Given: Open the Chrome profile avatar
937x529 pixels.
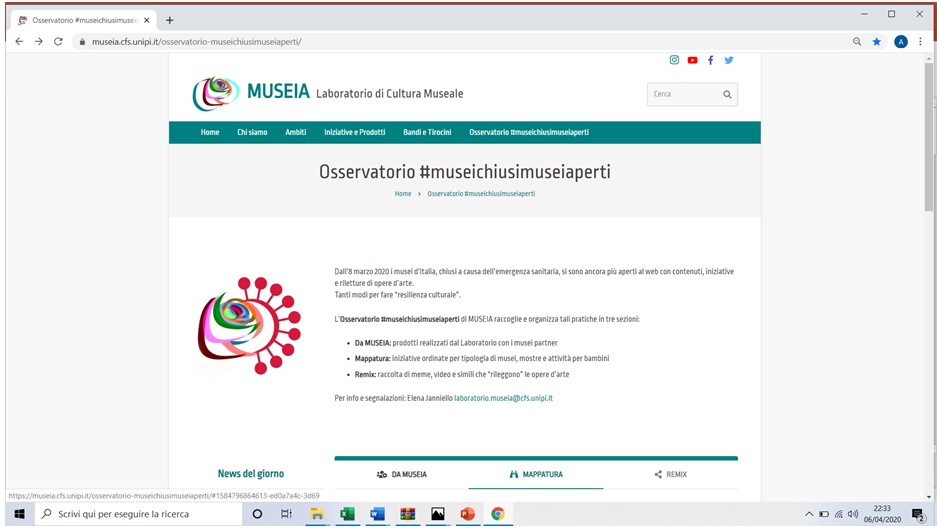Looking at the screenshot, I should [901, 41].
